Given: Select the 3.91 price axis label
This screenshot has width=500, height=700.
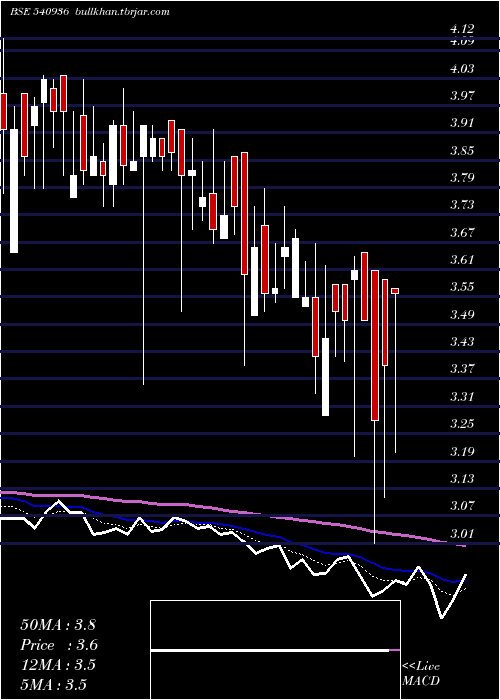Looking at the screenshot, I should coord(462,123).
